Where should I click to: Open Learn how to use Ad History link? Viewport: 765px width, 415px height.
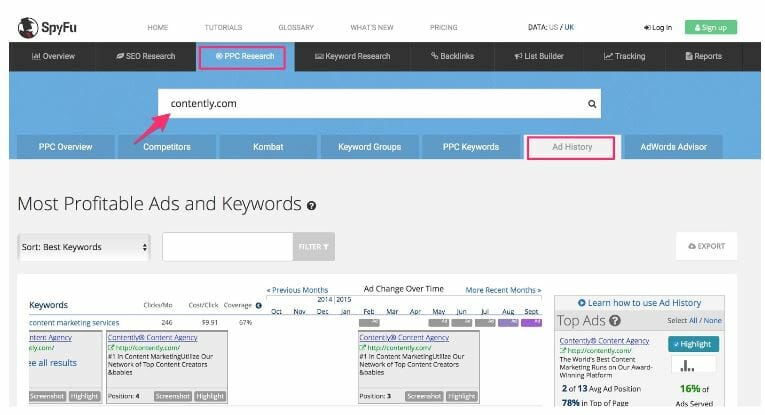(639, 303)
